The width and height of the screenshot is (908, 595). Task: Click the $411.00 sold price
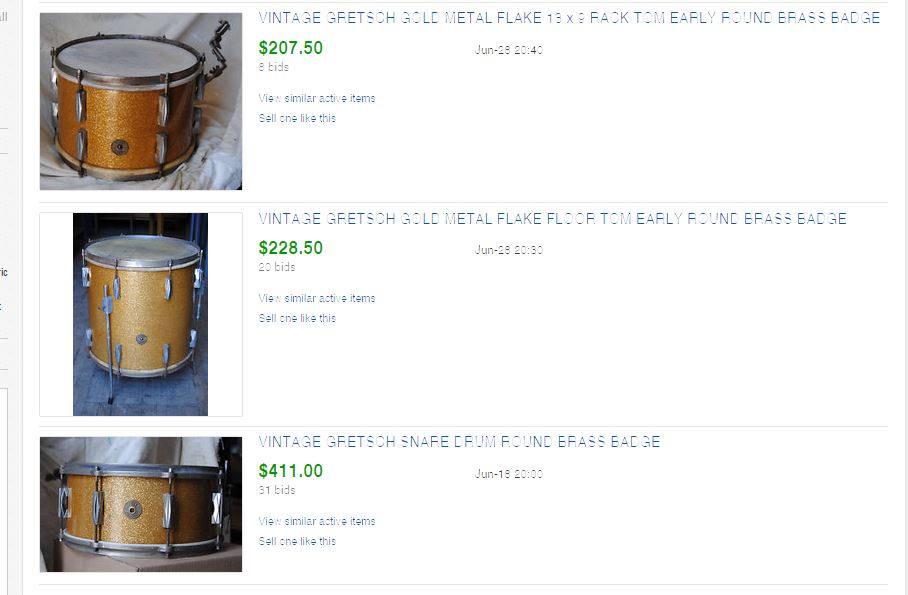point(290,471)
